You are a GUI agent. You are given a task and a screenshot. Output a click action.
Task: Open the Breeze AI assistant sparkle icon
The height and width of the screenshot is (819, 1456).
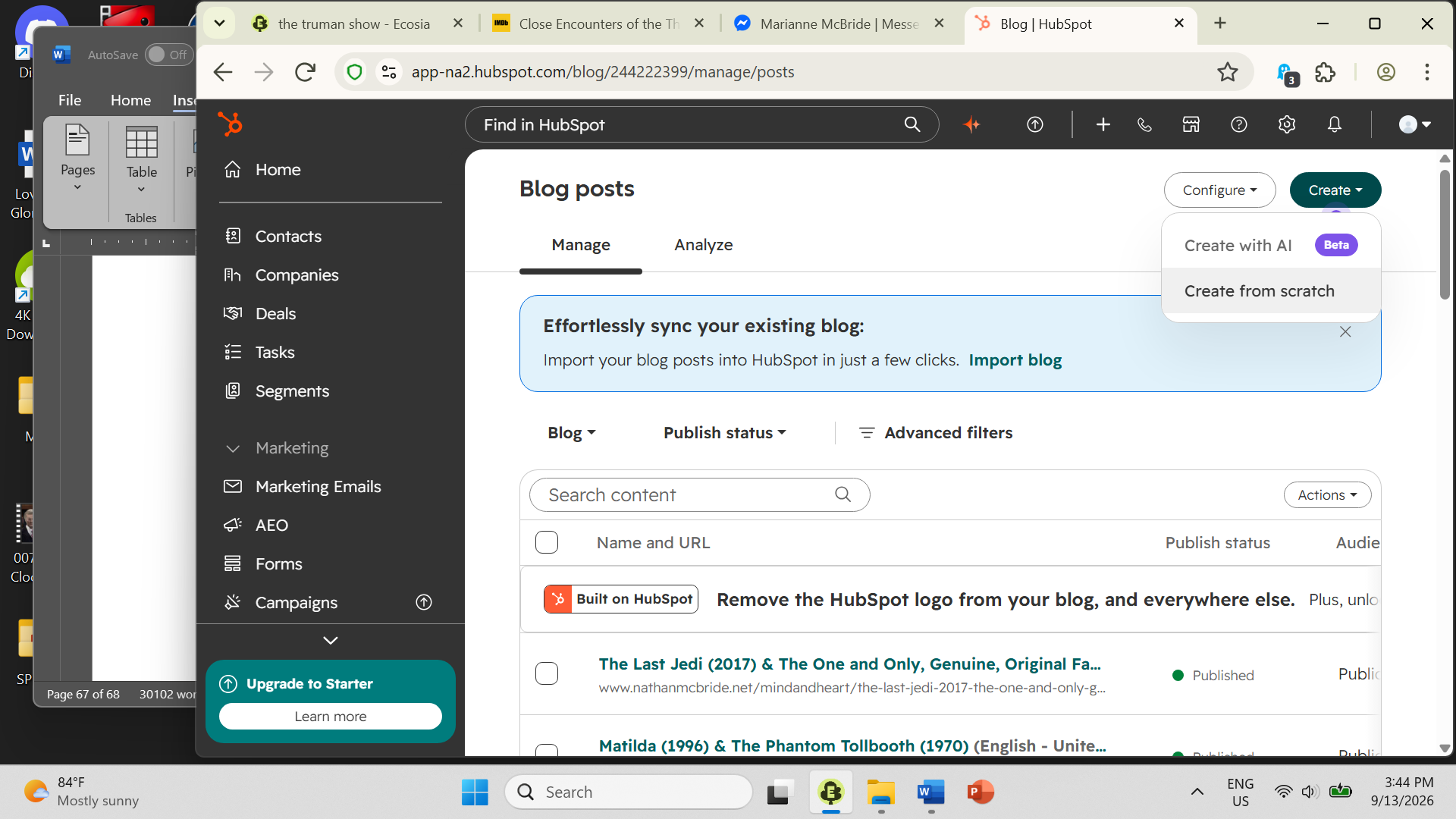(971, 124)
